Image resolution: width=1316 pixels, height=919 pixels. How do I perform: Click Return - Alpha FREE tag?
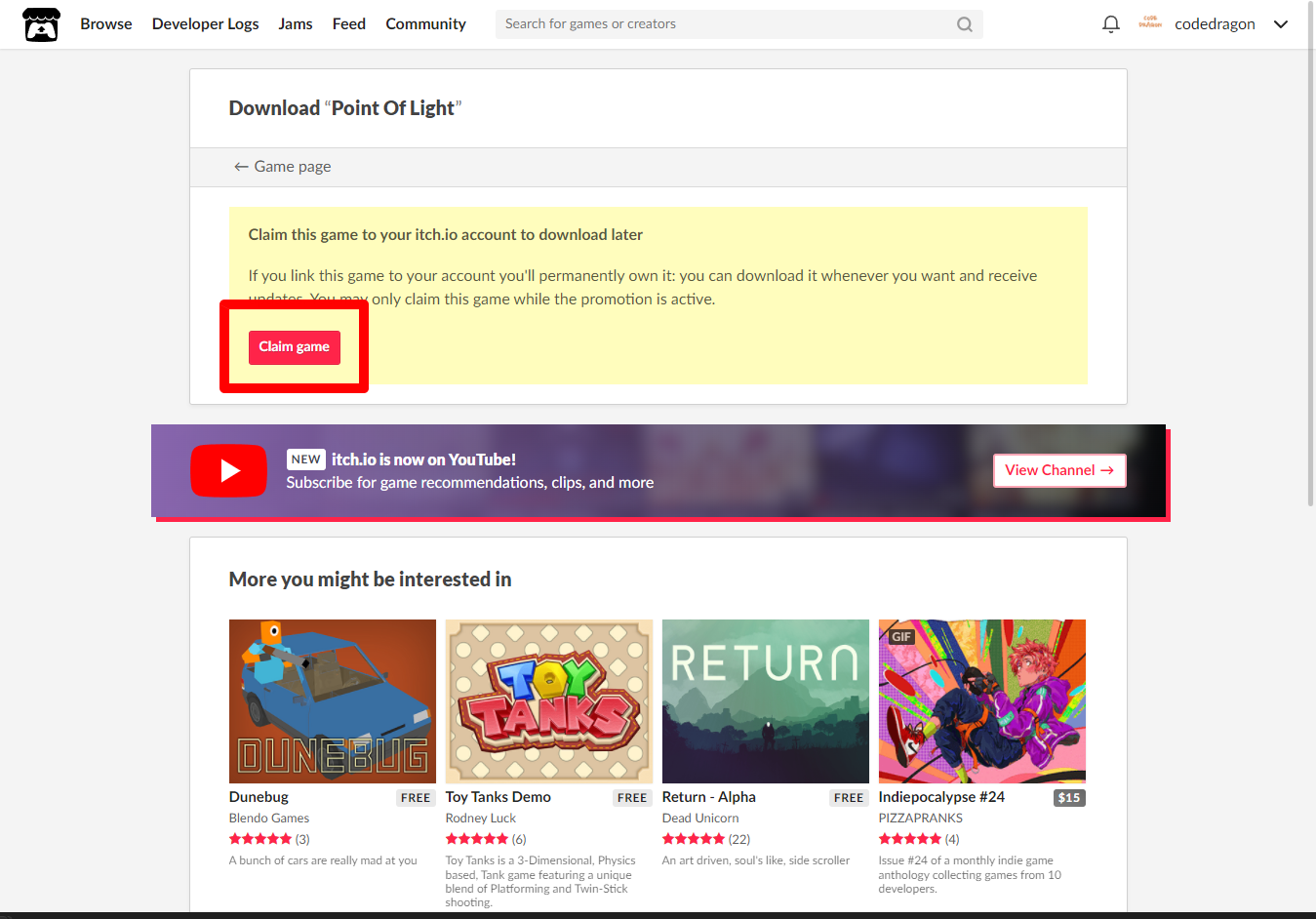(x=849, y=798)
